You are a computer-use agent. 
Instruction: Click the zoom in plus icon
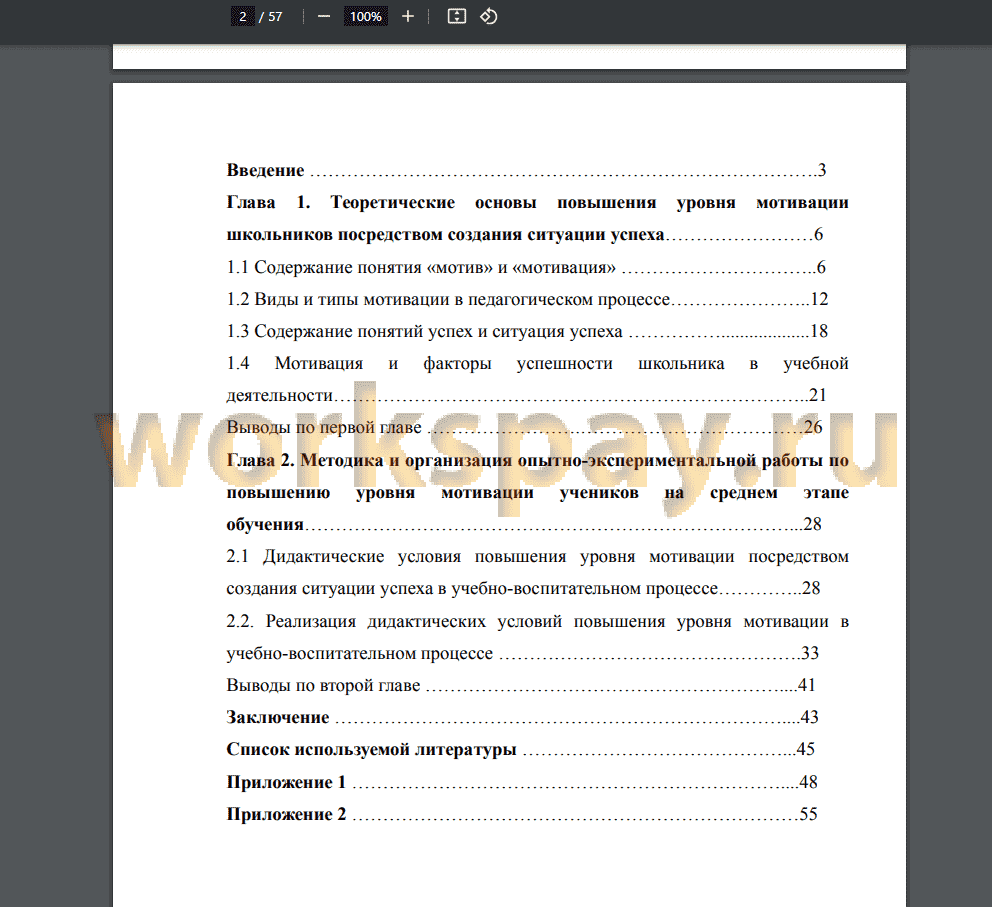point(408,16)
